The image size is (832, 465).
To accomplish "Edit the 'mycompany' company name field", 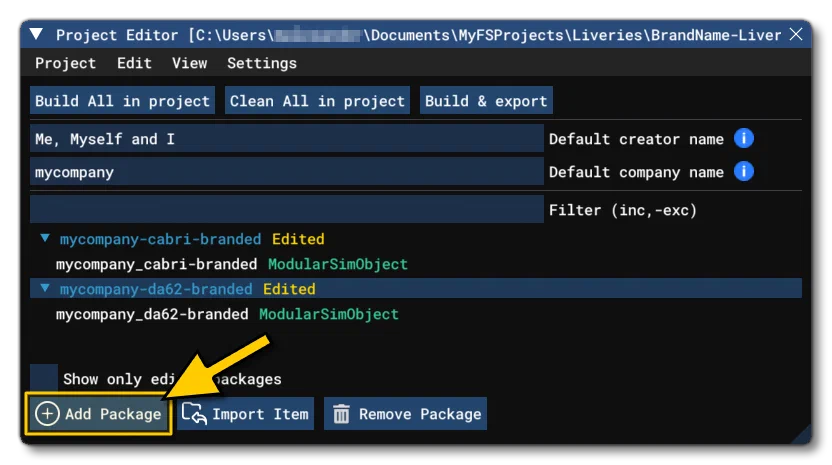I will click(287, 171).
